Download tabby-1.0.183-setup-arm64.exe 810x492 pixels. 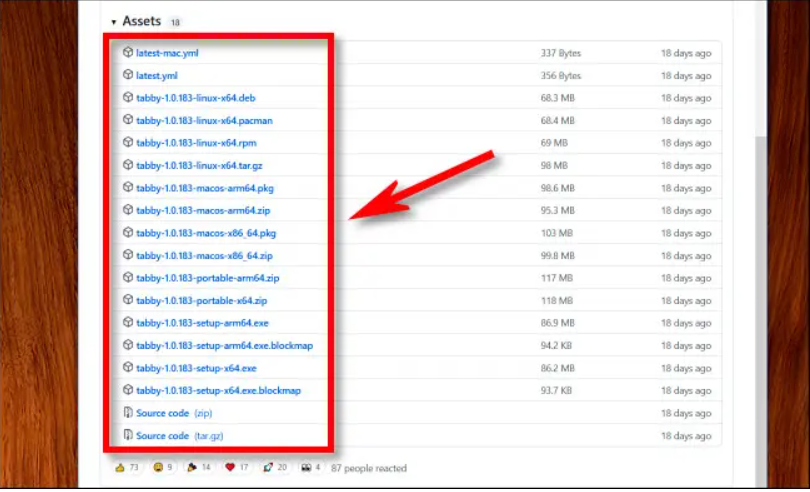coord(202,323)
